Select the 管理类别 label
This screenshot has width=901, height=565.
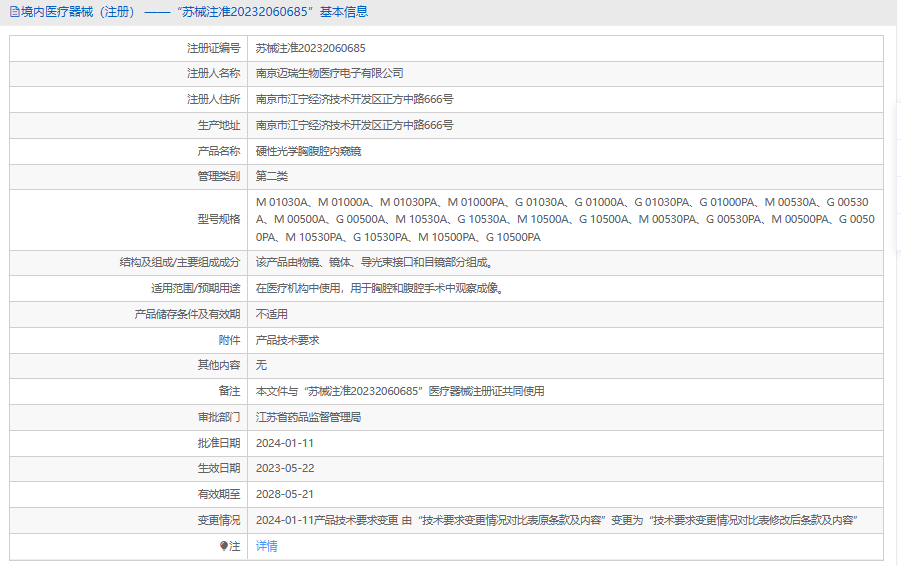coord(219,176)
